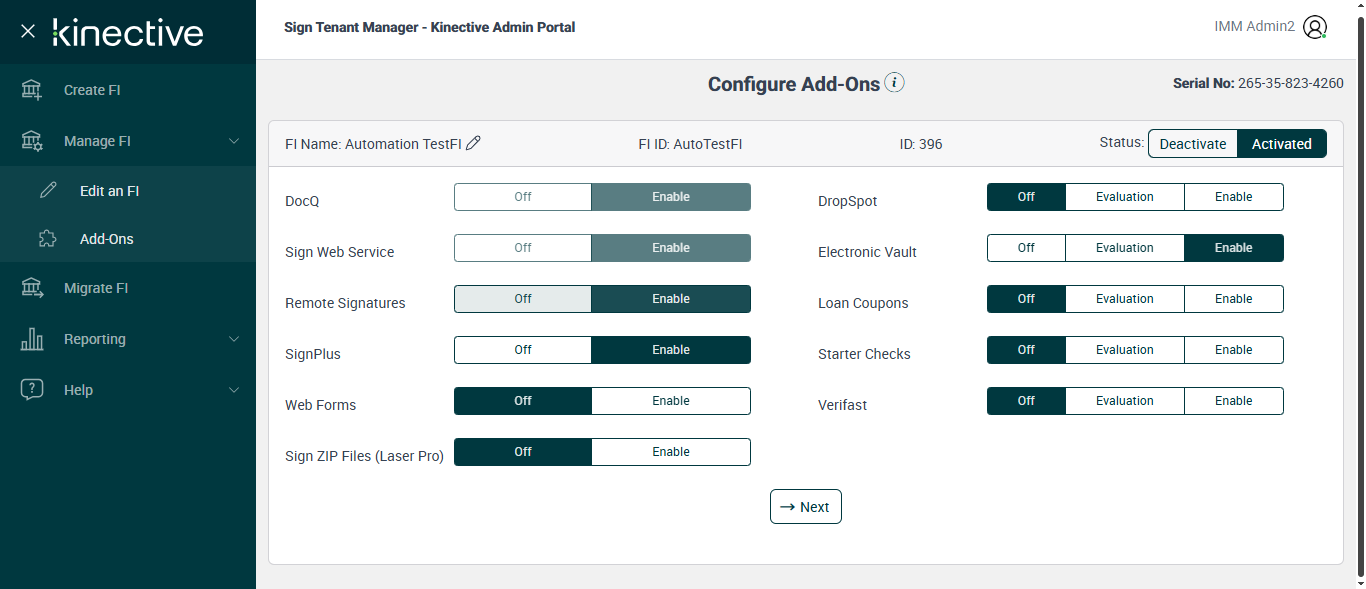Open the Configure Add-Ons info icon
The height and width of the screenshot is (589, 1366).
[x=895, y=83]
